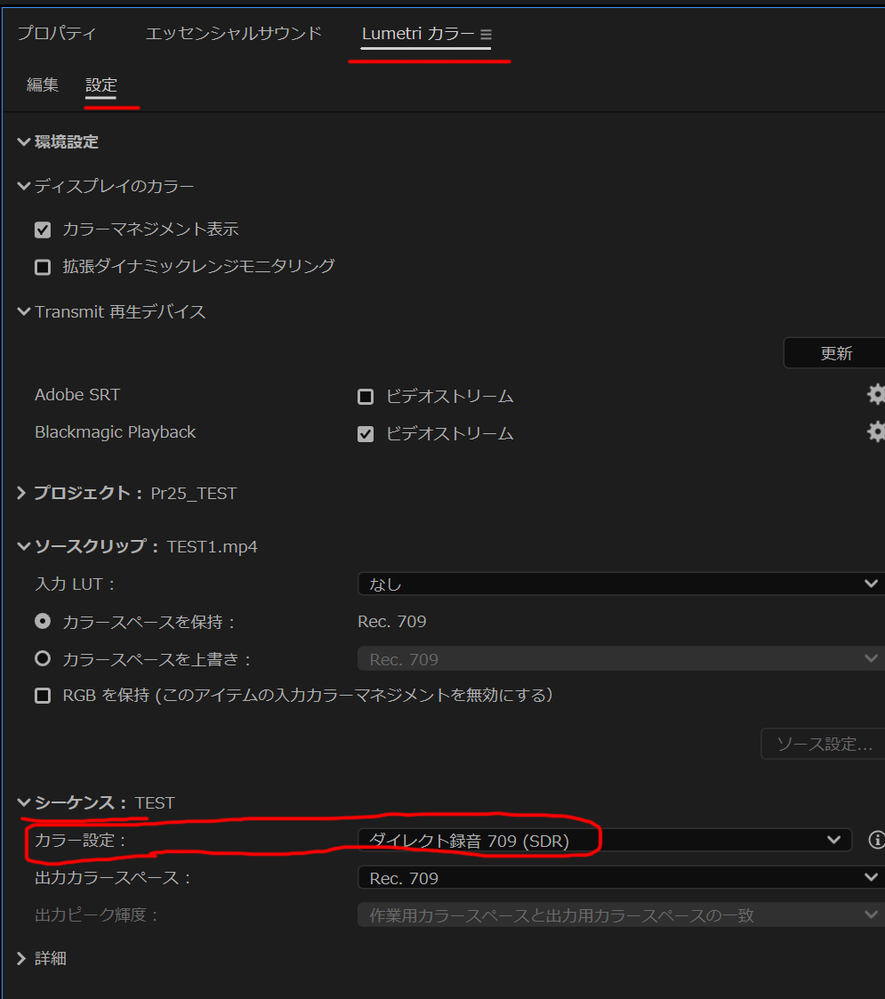This screenshot has height=999, width=885.
Task: Switch to the 編集 tab
Action: pos(42,85)
